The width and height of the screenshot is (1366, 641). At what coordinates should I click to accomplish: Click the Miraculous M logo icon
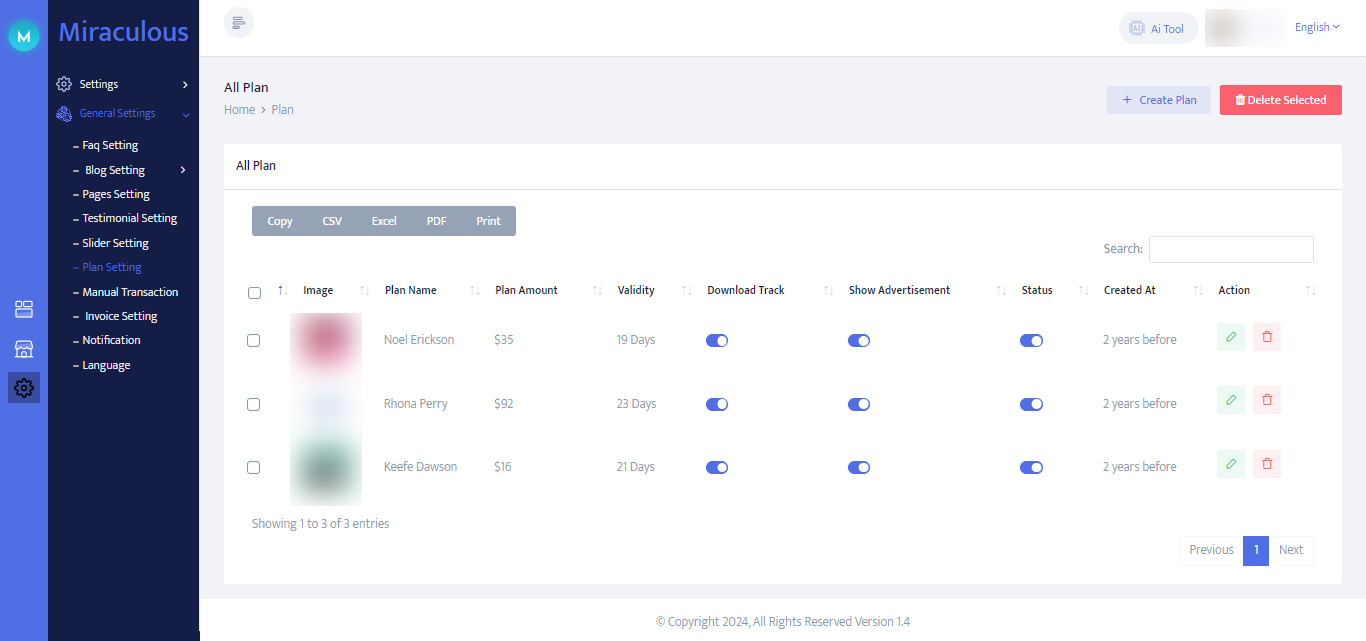point(24,36)
